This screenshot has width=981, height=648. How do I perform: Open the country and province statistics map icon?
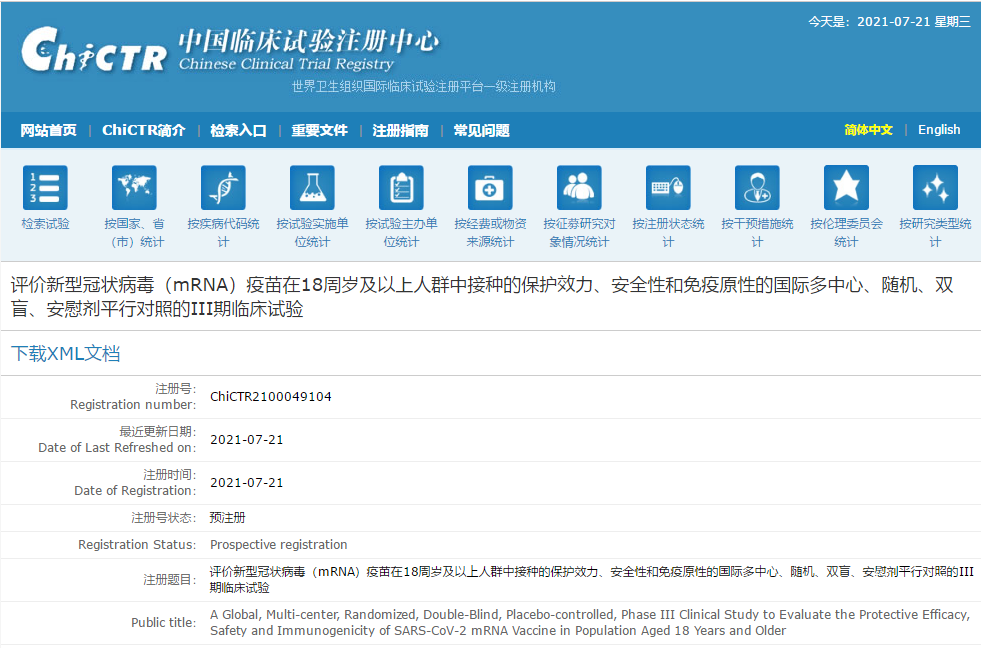(134, 188)
